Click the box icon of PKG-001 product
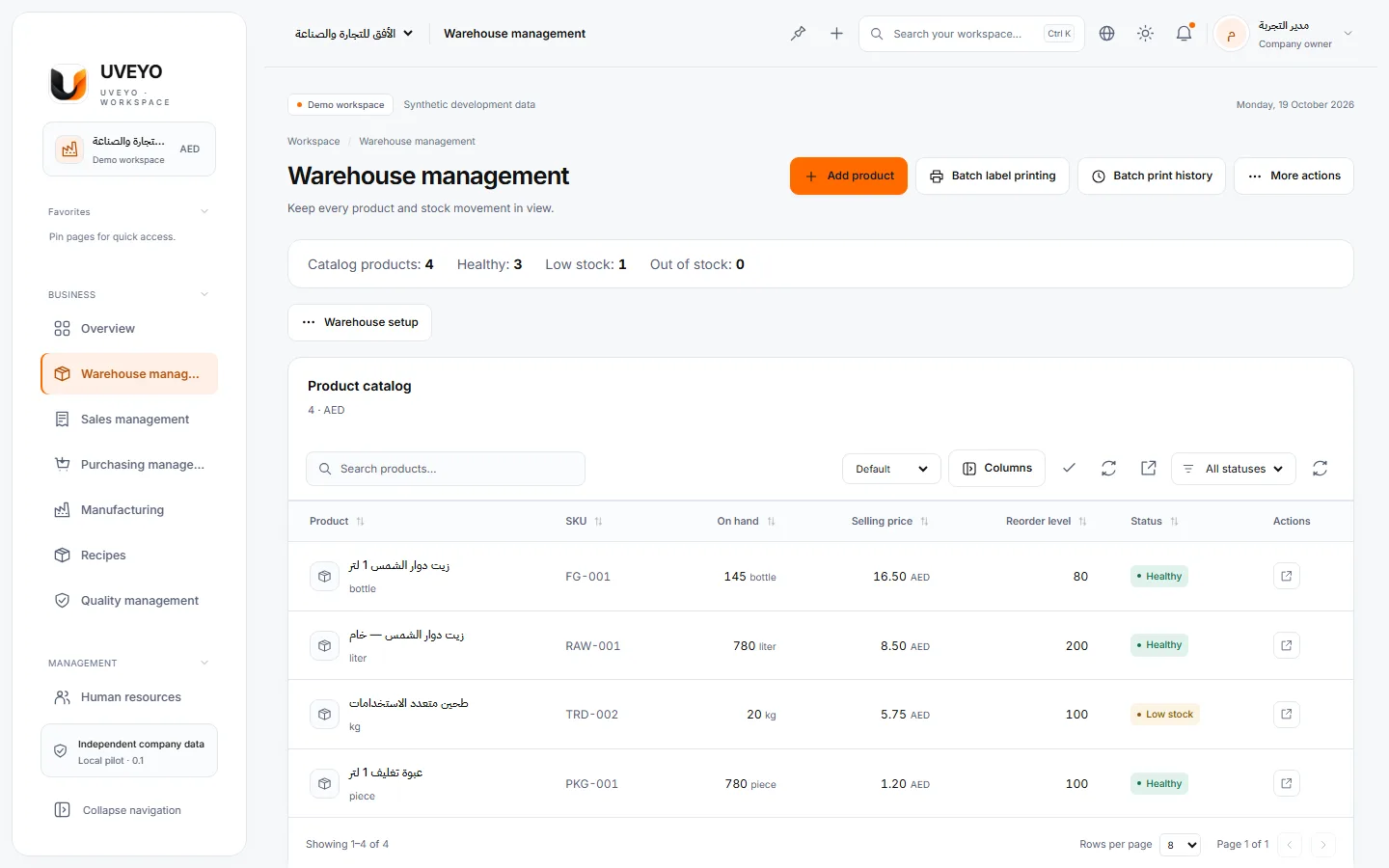Screen dimensions: 1389x868 coord(324,783)
